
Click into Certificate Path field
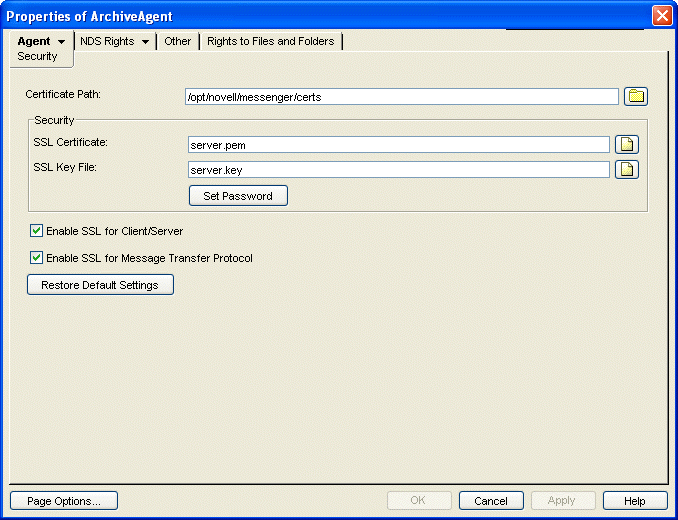tap(402, 97)
